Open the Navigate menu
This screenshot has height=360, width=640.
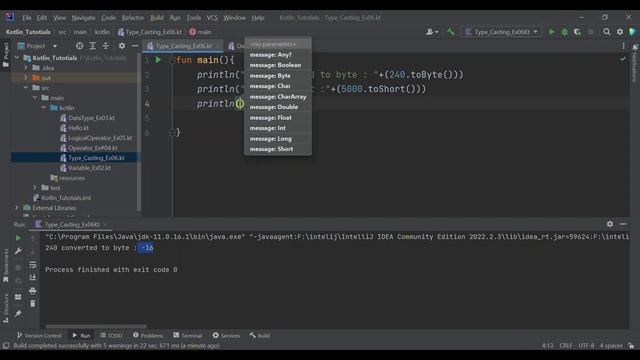point(83,18)
